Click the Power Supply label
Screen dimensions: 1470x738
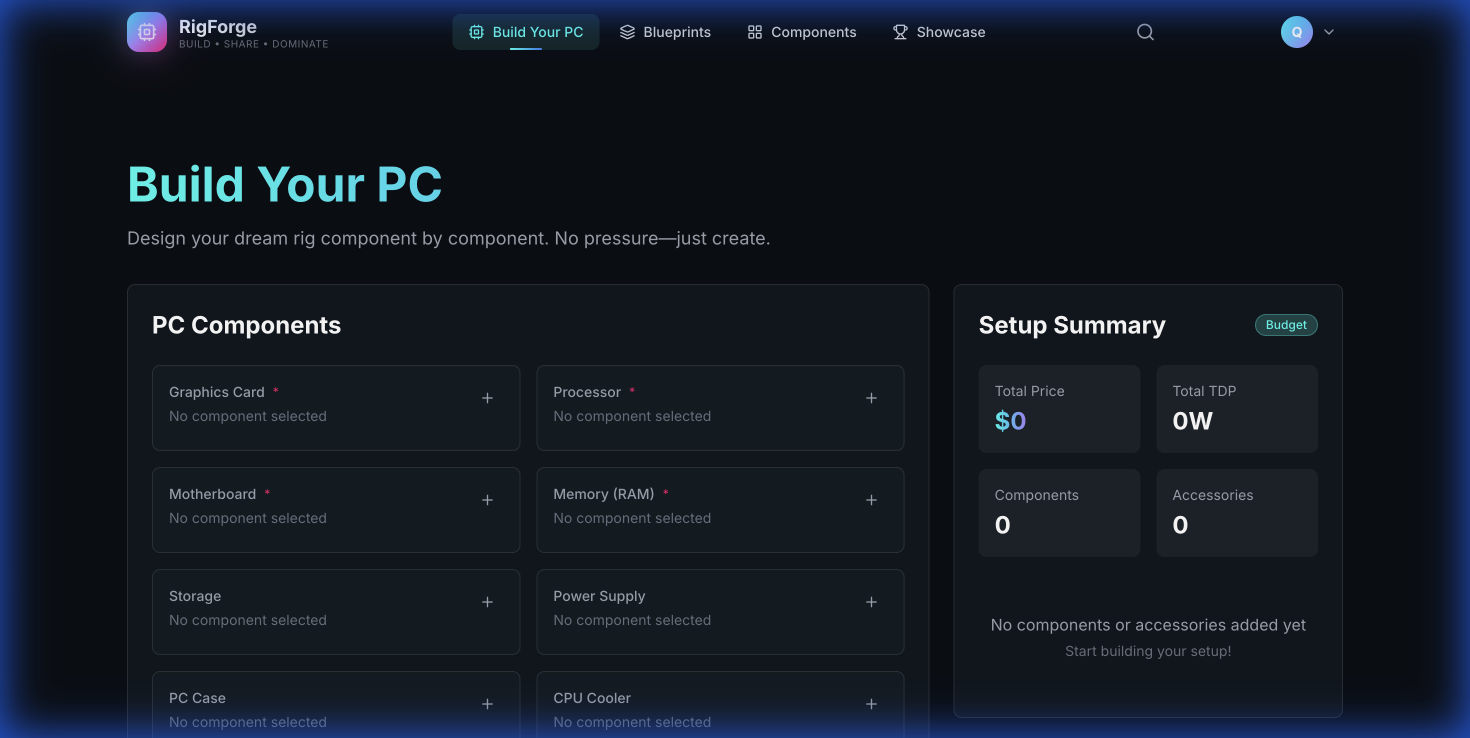[x=599, y=596]
